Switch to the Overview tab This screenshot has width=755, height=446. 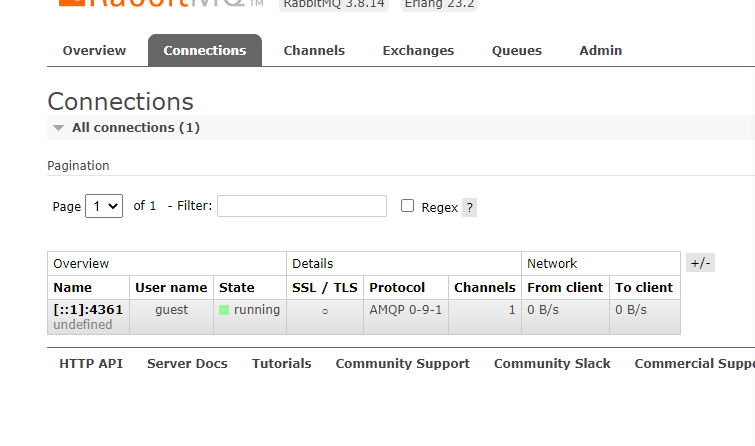point(94,50)
